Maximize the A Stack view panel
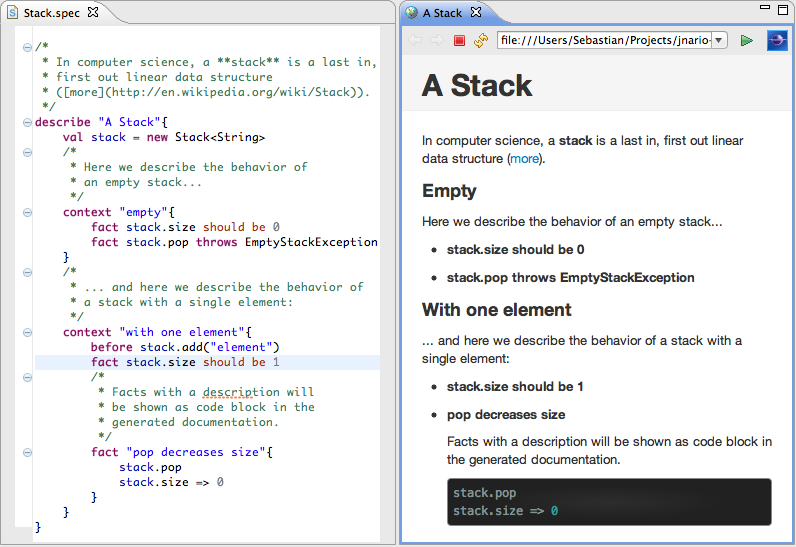 point(783,10)
